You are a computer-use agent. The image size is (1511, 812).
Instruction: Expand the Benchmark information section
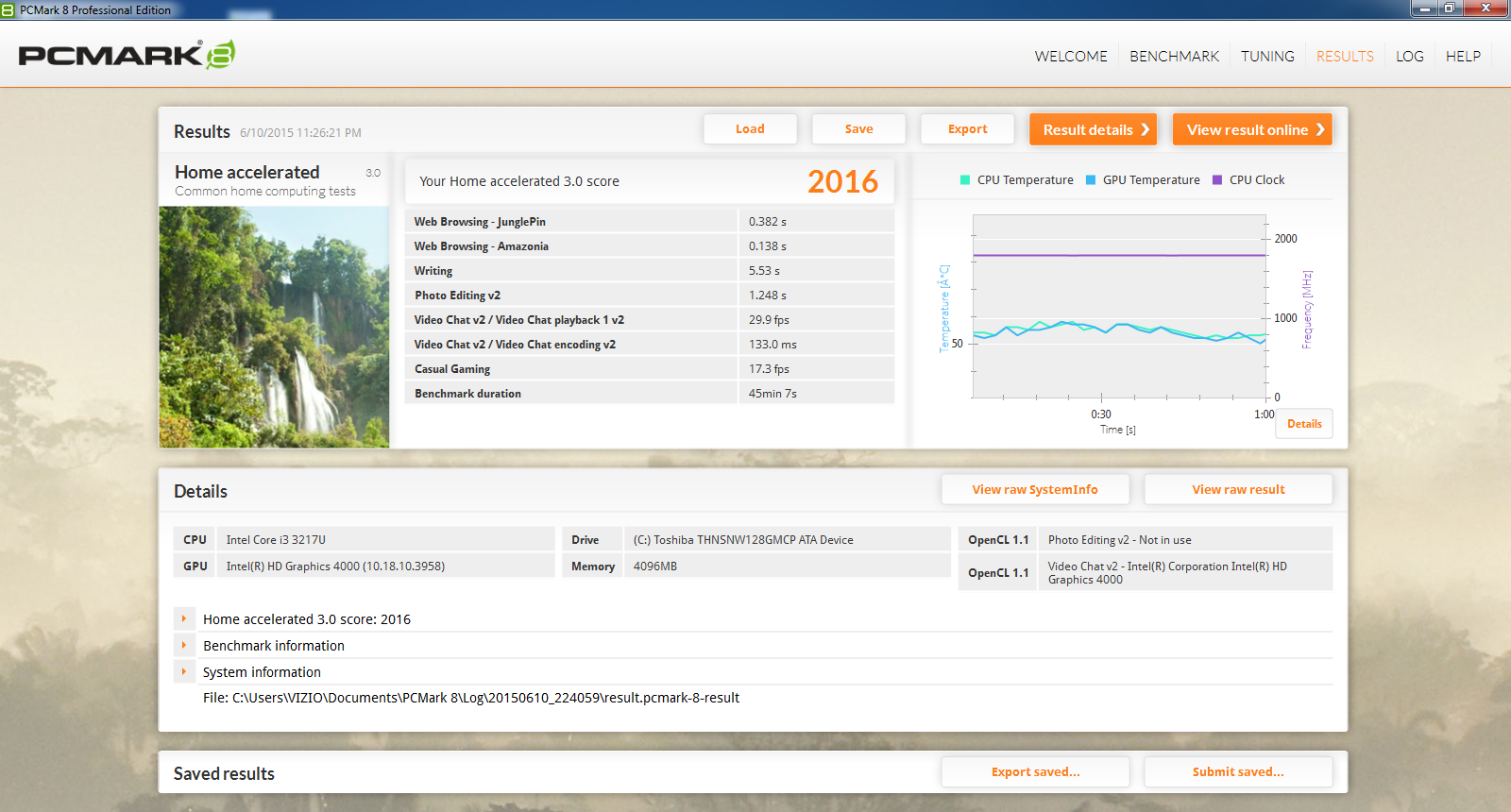(x=184, y=646)
